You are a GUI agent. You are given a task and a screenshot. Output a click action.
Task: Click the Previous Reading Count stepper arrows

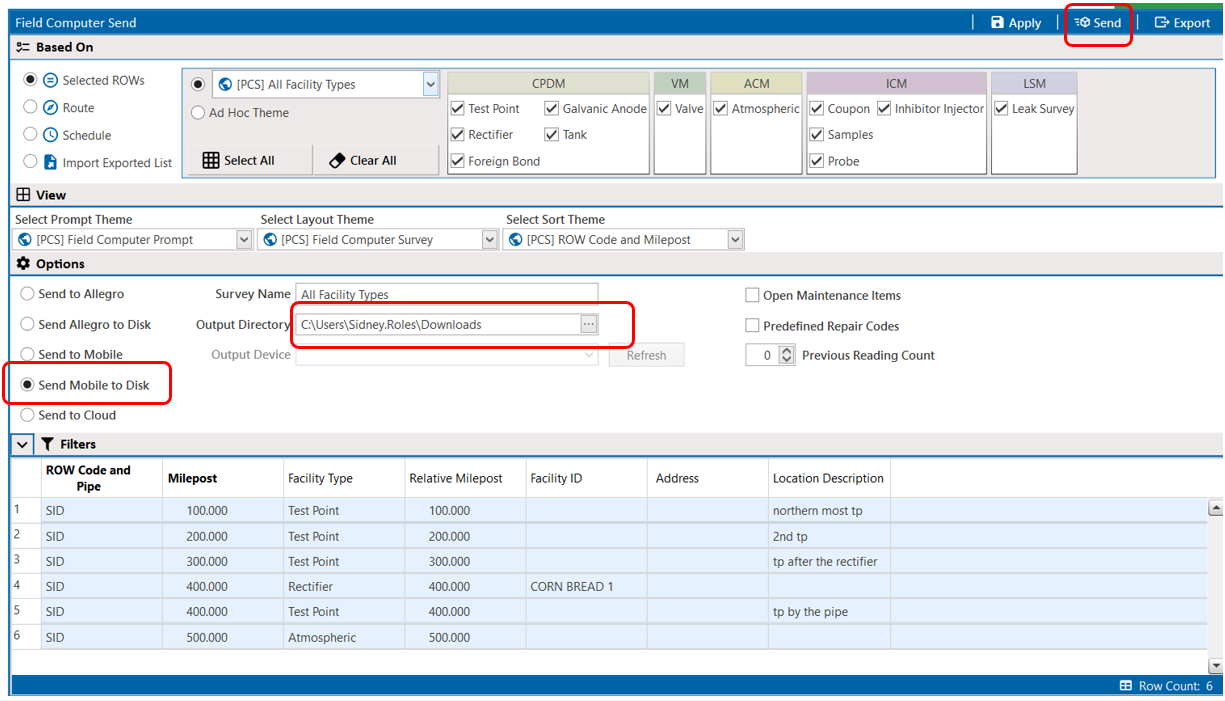(x=786, y=355)
